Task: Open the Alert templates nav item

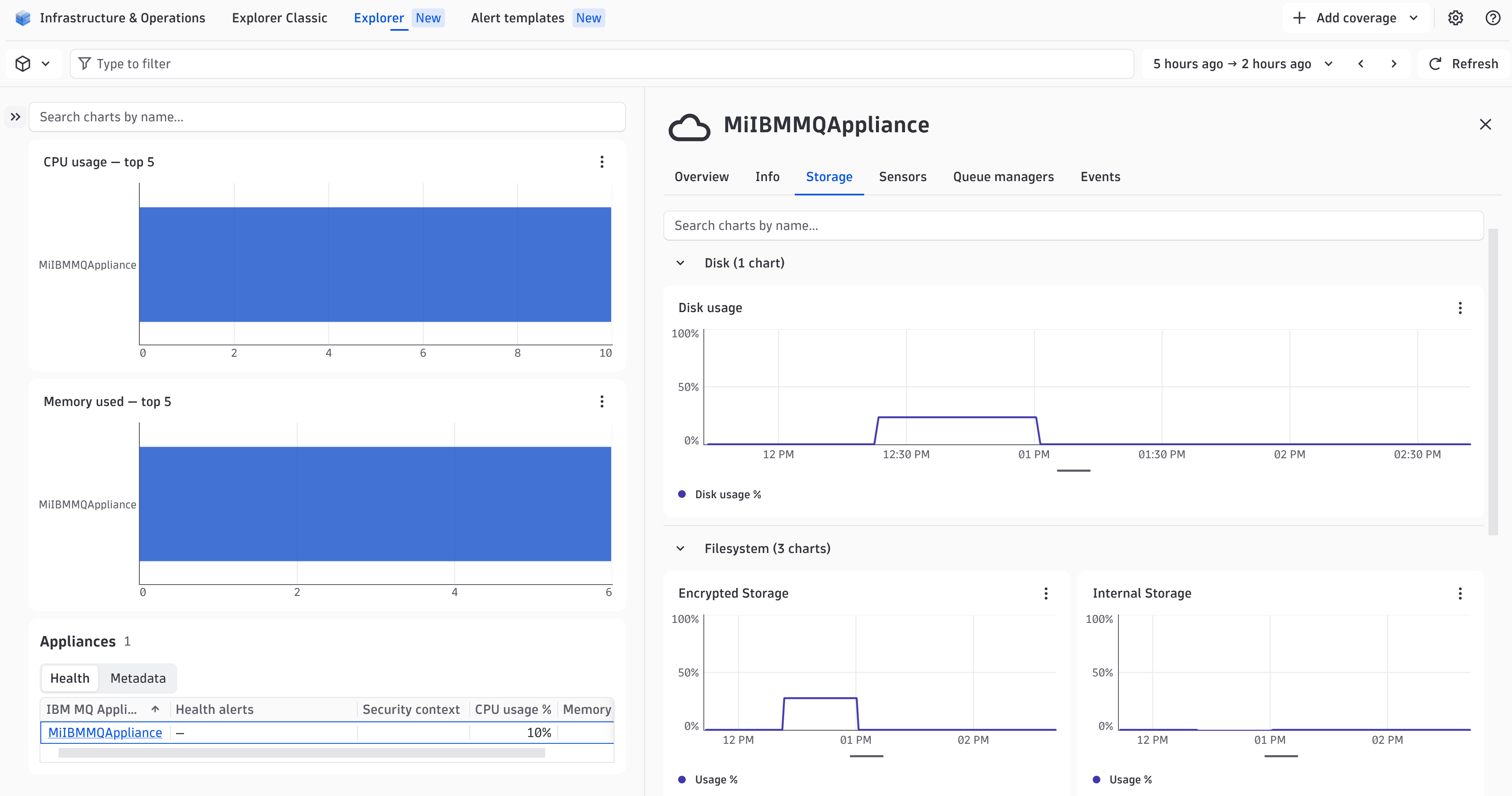Action: click(537, 18)
